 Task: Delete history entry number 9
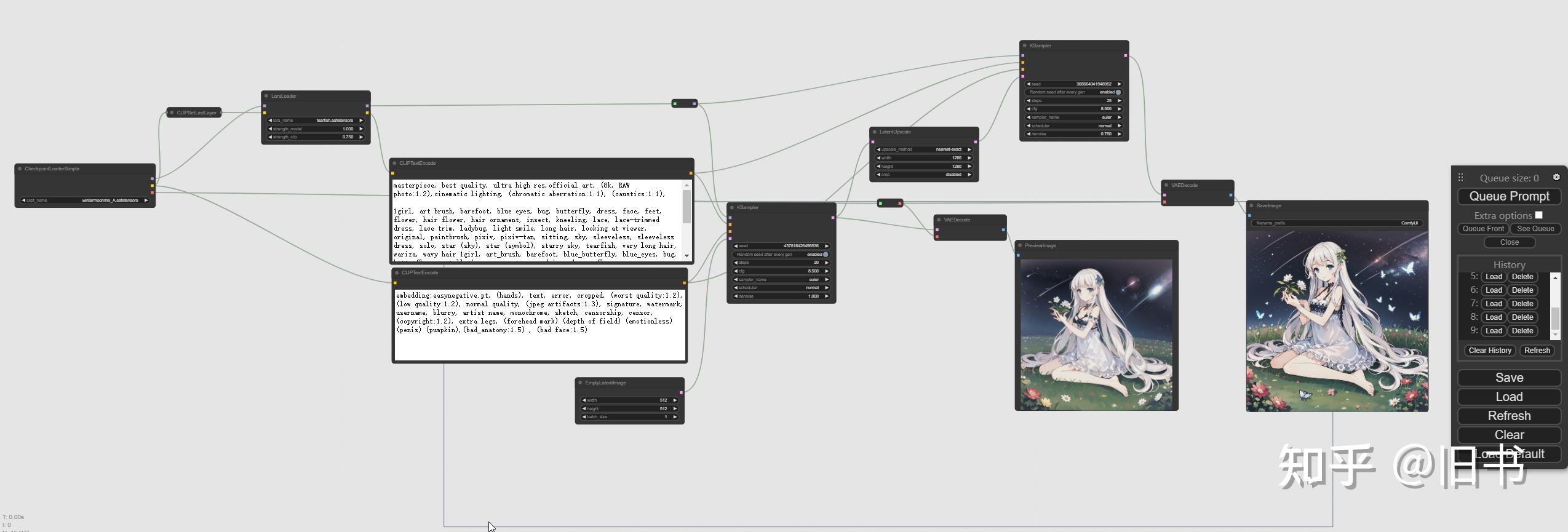point(1522,331)
